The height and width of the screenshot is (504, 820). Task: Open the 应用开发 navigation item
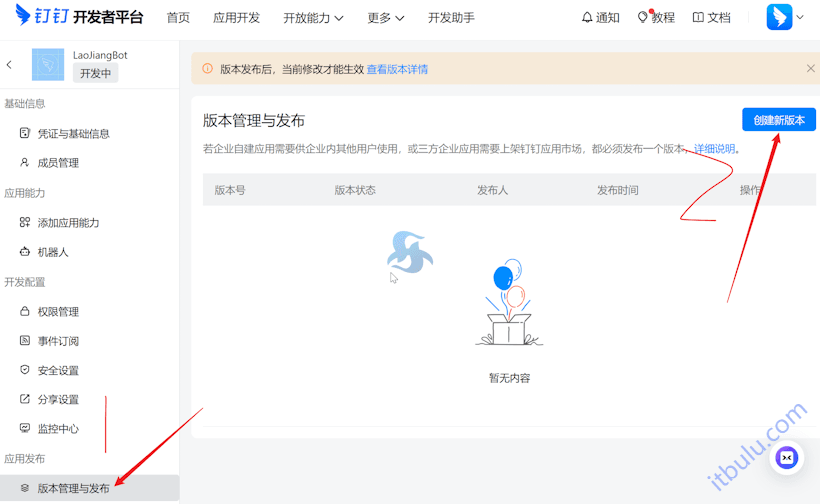coord(236,18)
